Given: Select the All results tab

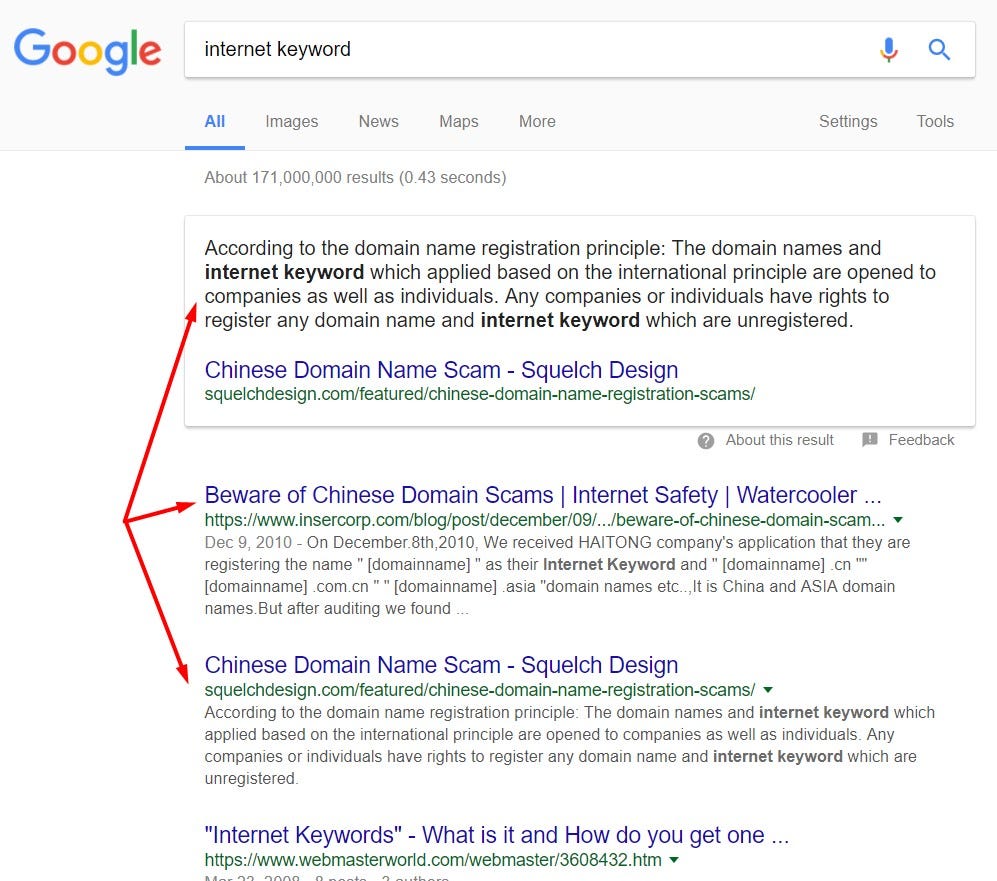Looking at the screenshot, I should [x=215, y=121].
